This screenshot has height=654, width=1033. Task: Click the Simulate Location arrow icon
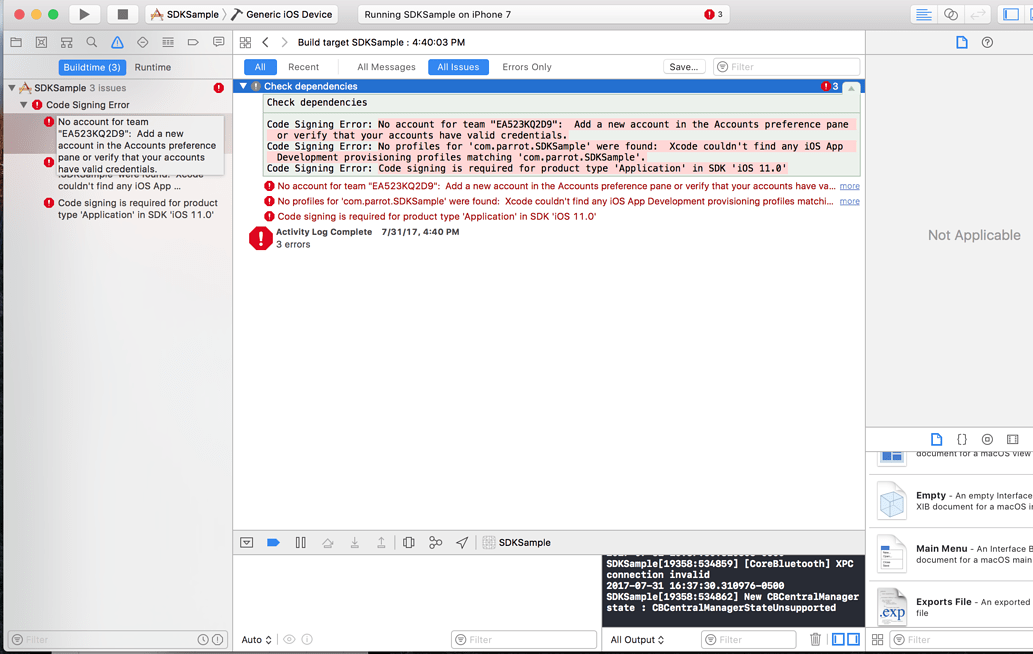pyautogui.click(x=462, y=542)
